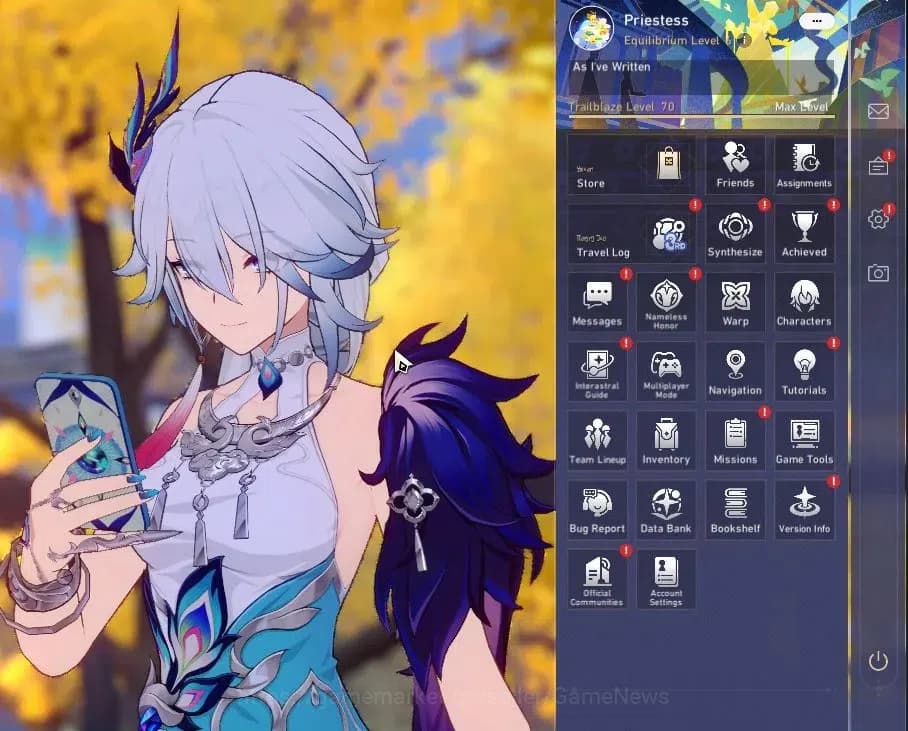The width and height of the screenshot is (908, 731).
Task: Open the Inventory backpack
Action: coord(666,441)
